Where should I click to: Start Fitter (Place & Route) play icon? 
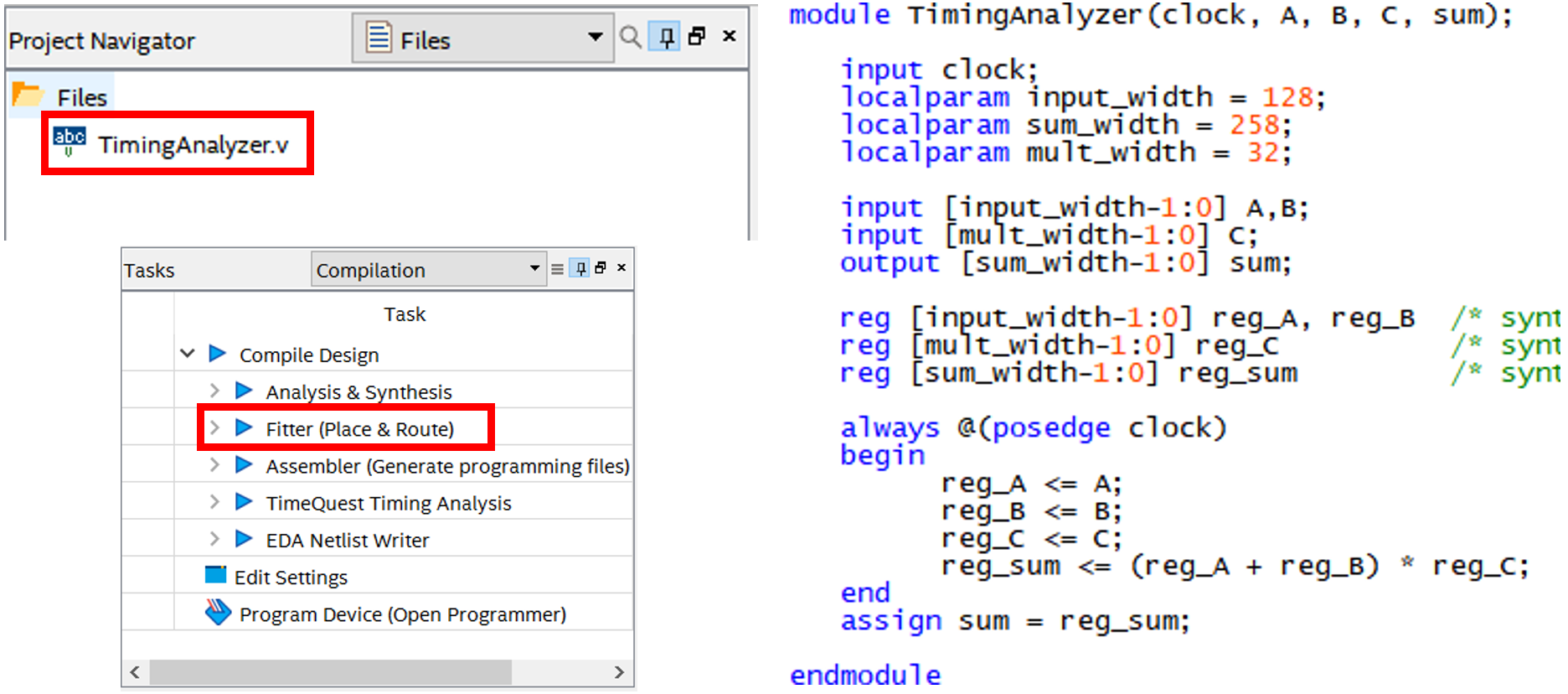(244, 428)
